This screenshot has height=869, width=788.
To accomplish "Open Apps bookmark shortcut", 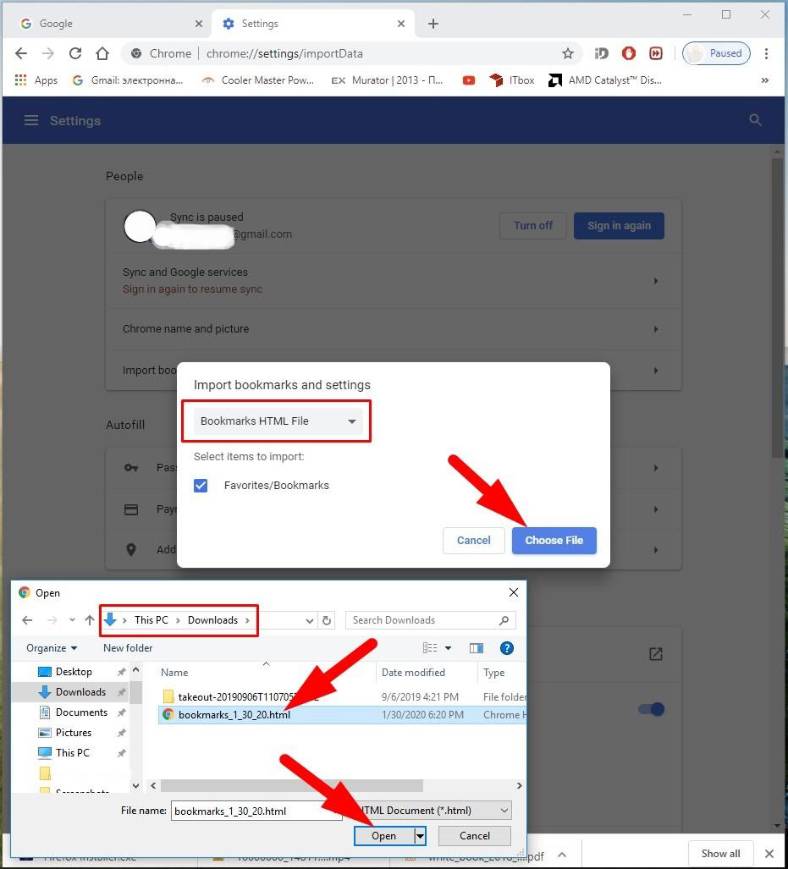I will [36, 80].
